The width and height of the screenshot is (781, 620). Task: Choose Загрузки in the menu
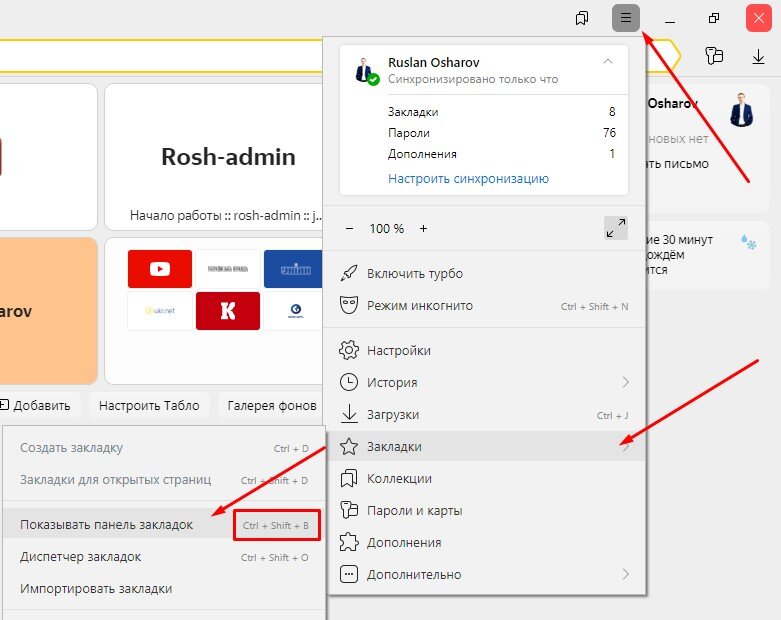[x=484, y=414]
